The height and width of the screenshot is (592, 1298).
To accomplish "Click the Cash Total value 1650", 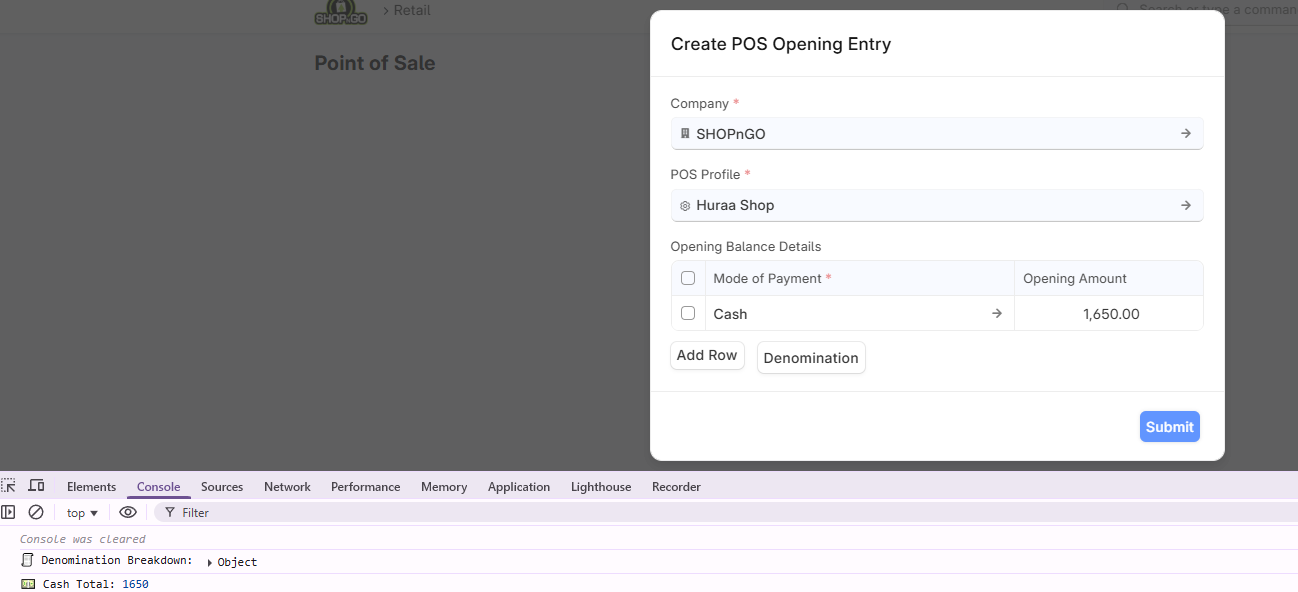I will coord(135,584).
